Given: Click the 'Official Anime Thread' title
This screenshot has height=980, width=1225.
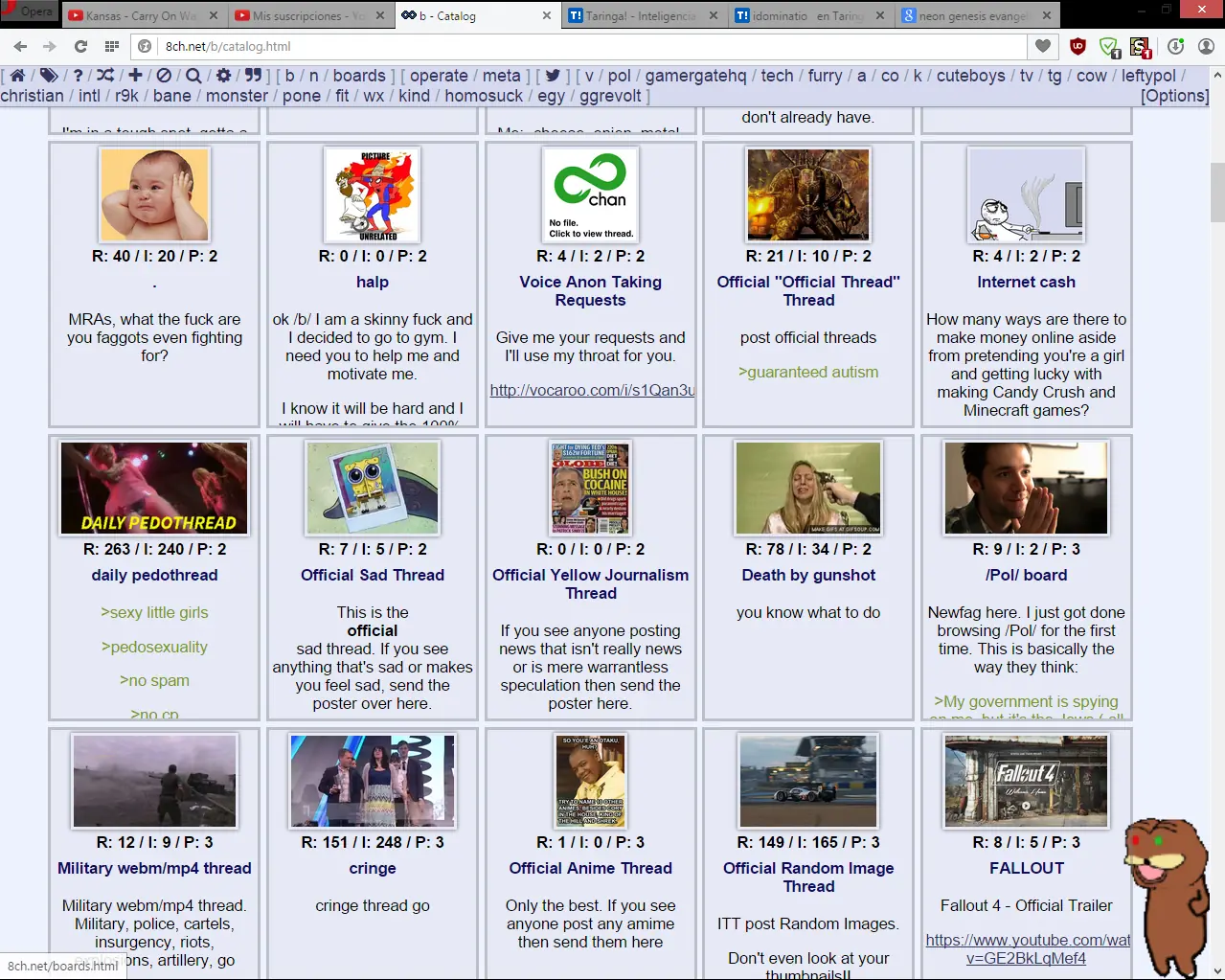Looking at the screenshot, I should (590, 868).
